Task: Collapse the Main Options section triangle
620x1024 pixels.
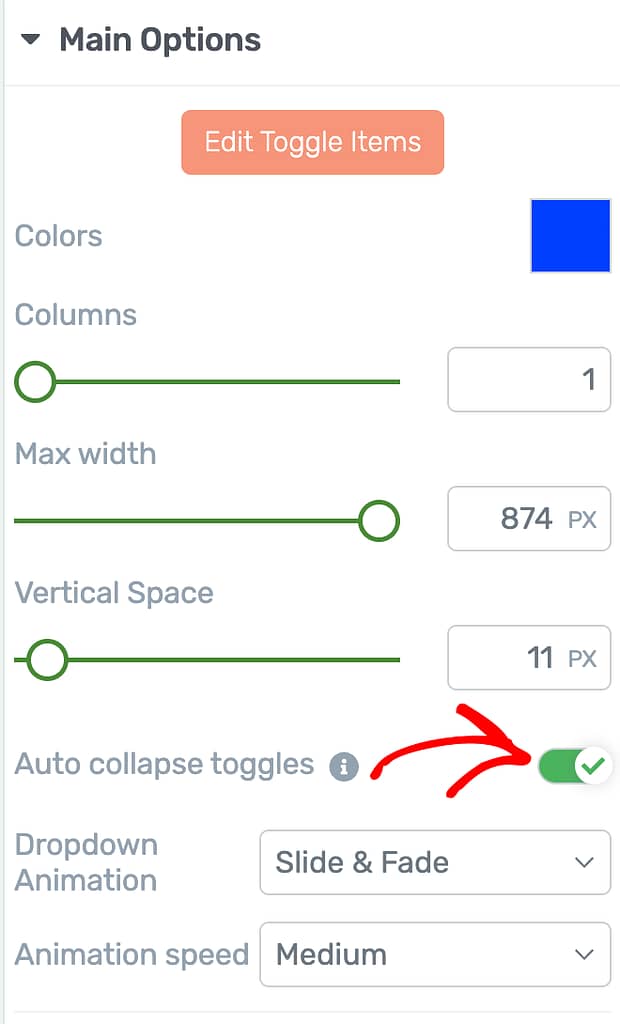Action: point(30,39)
